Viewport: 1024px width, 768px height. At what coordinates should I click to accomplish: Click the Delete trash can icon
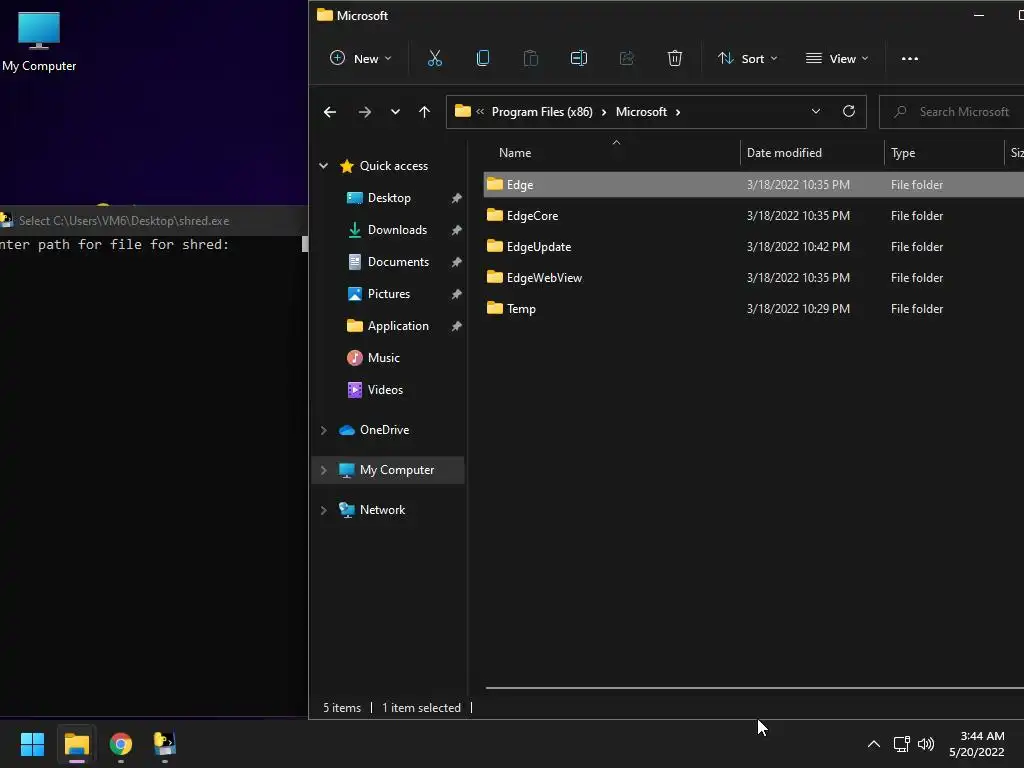[675, 59]
